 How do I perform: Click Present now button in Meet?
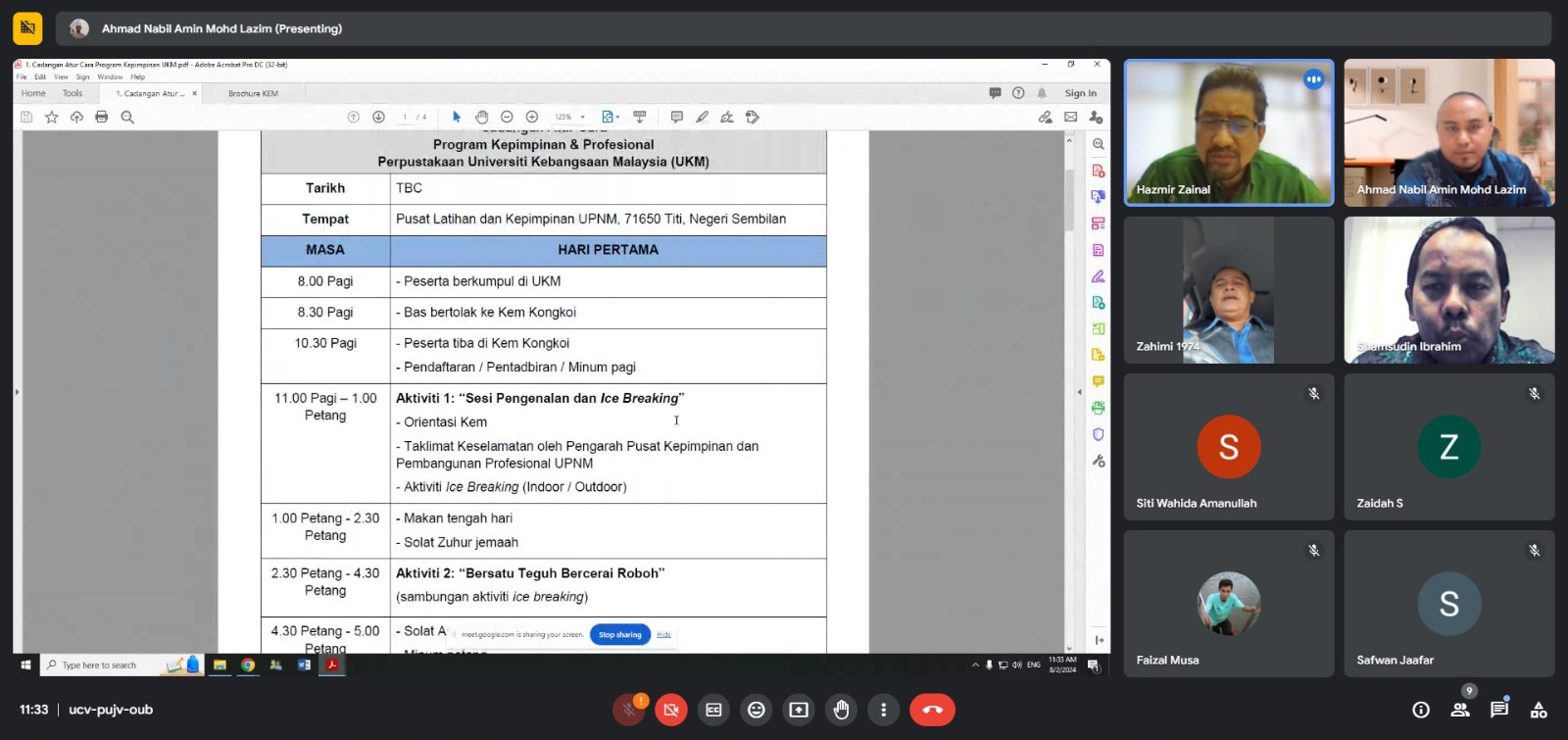[x=799, y=710]
